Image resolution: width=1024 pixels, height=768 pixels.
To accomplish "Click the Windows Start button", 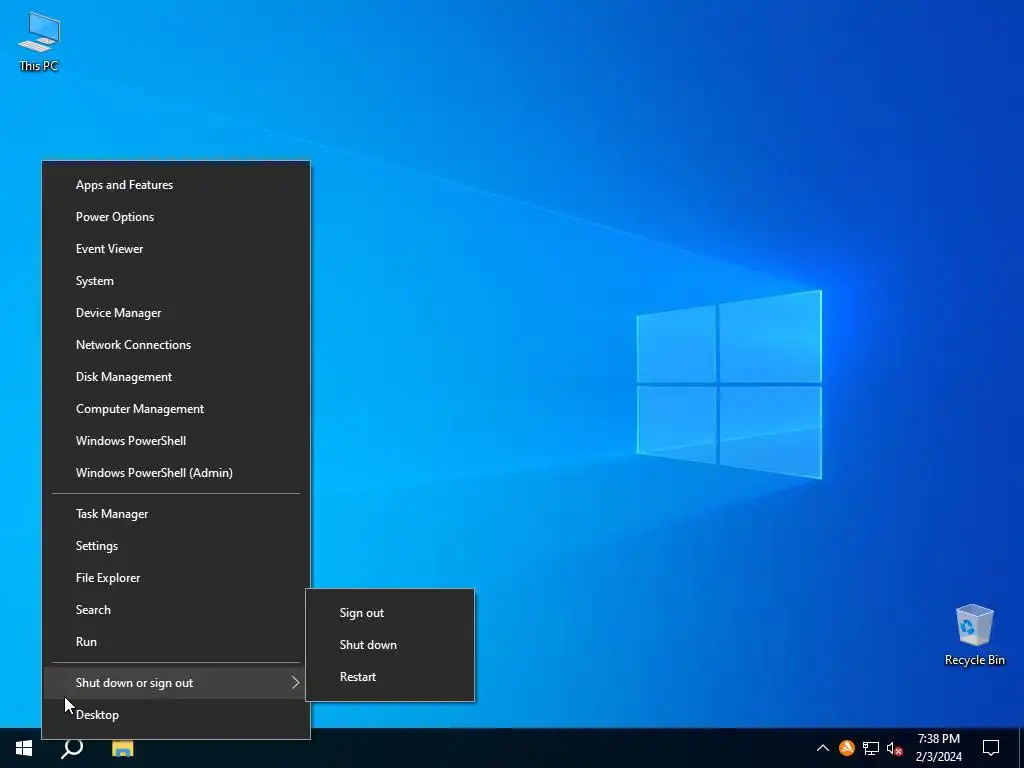I will click(24, 748).
